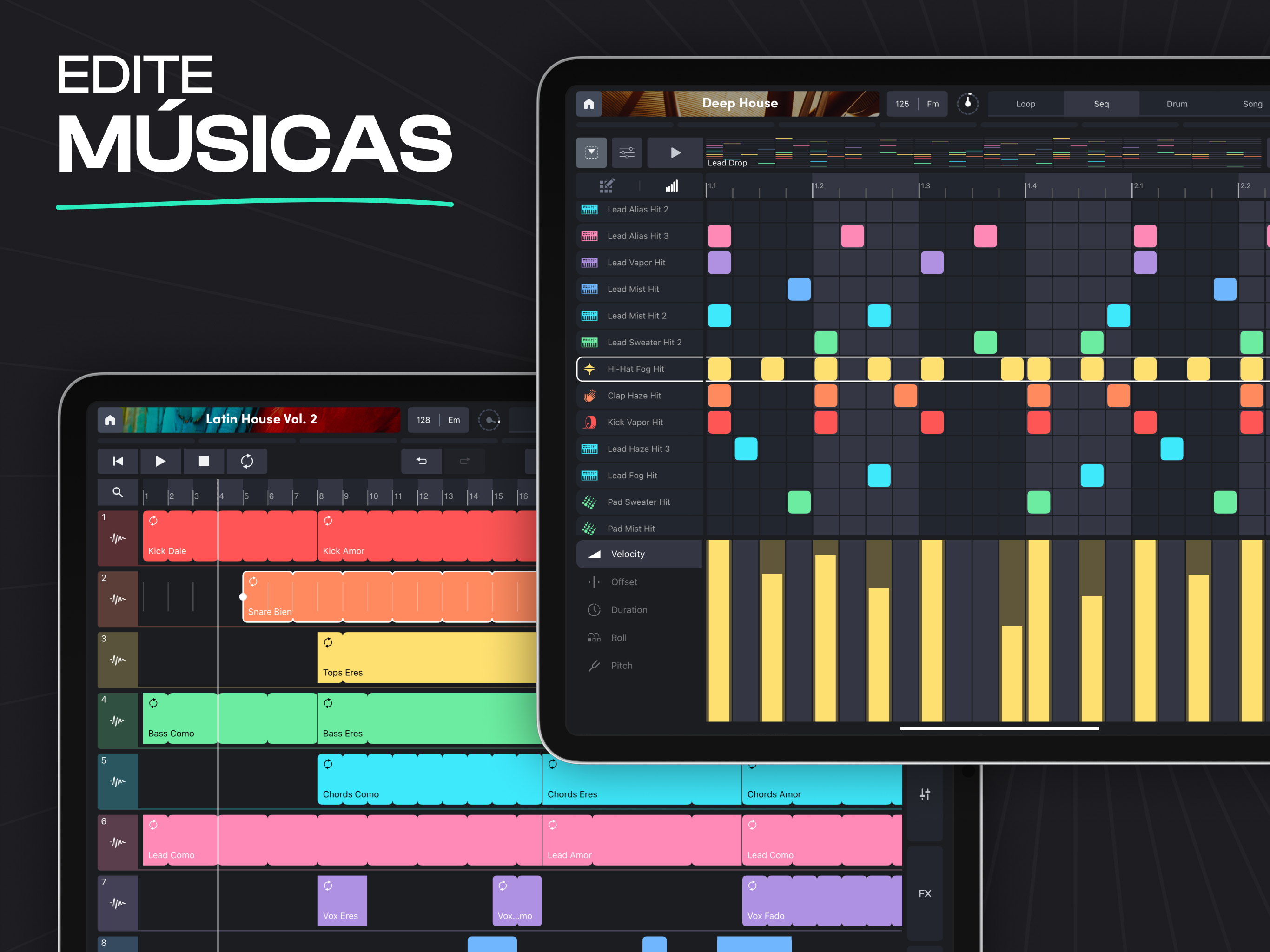The width and height of the screenshot is (1270, 952).
Task: Open the mixer sliders icon beside Chords Amor
Action: 925,795
